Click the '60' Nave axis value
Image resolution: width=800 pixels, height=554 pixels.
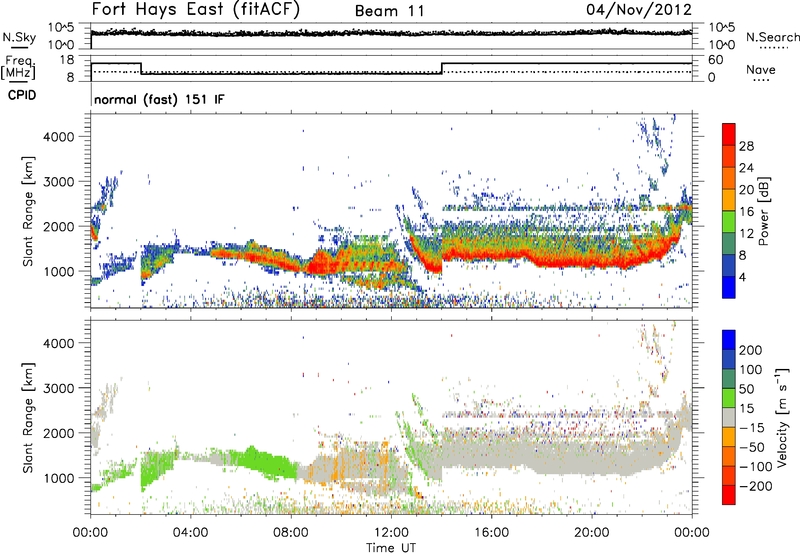point(716,60)
